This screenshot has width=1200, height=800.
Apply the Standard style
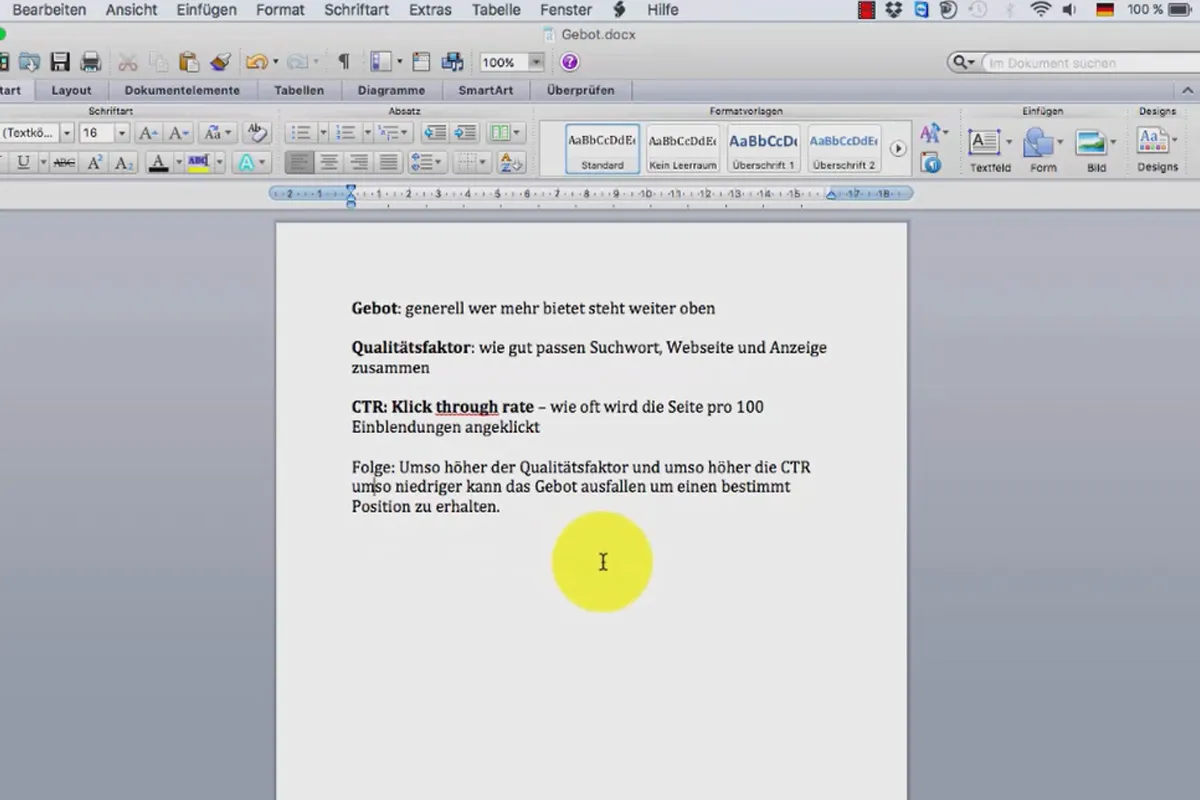tap(602, 148)
